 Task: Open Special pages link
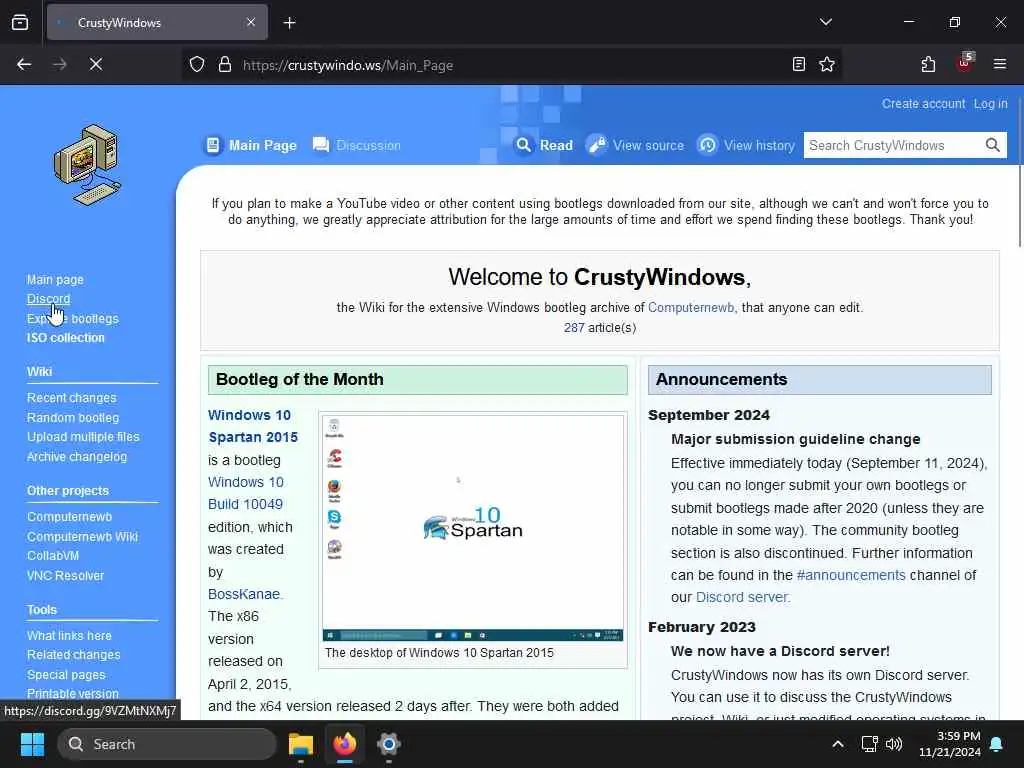66,675
